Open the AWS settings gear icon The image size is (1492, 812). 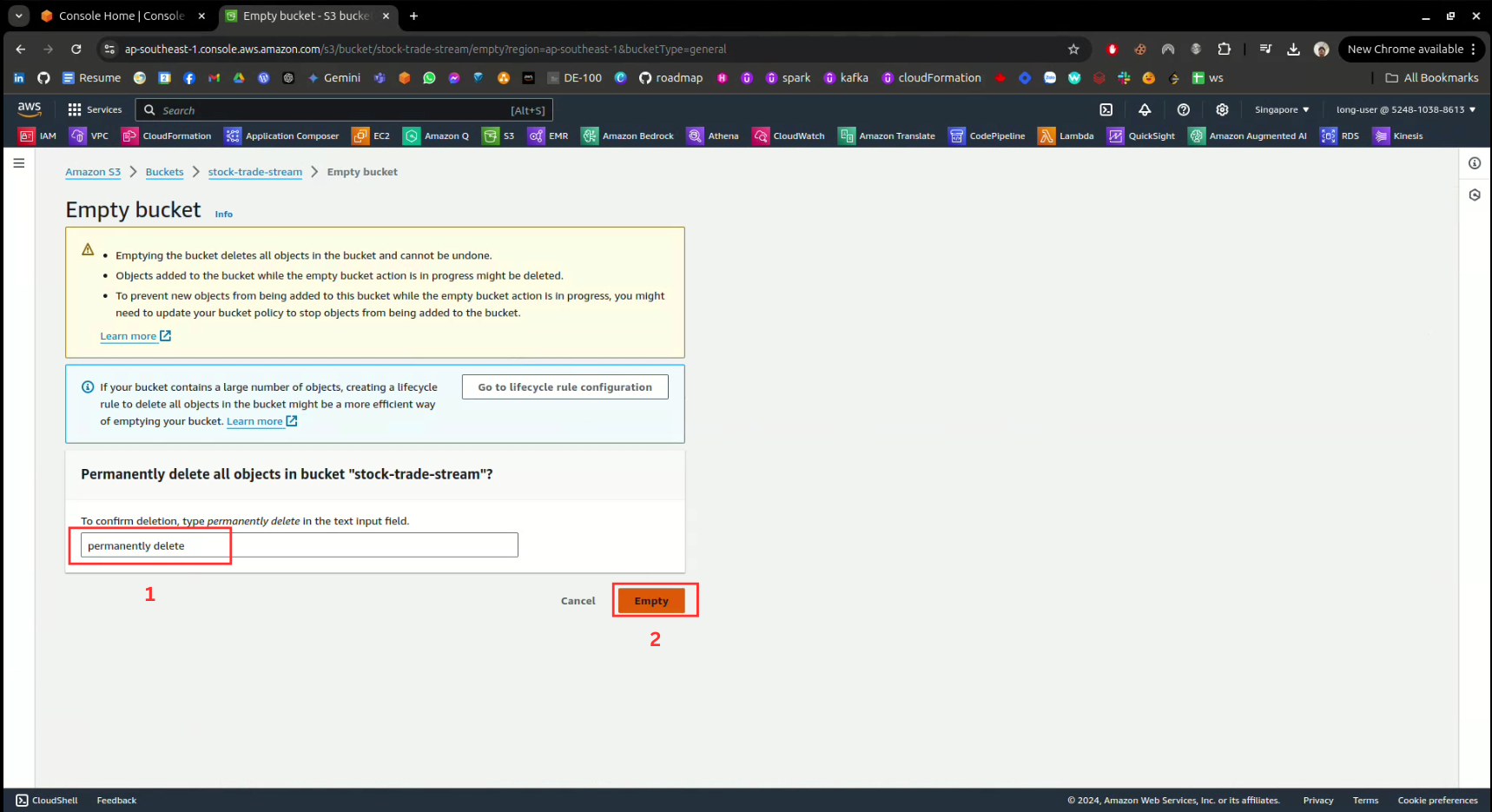coord(1222,109)
